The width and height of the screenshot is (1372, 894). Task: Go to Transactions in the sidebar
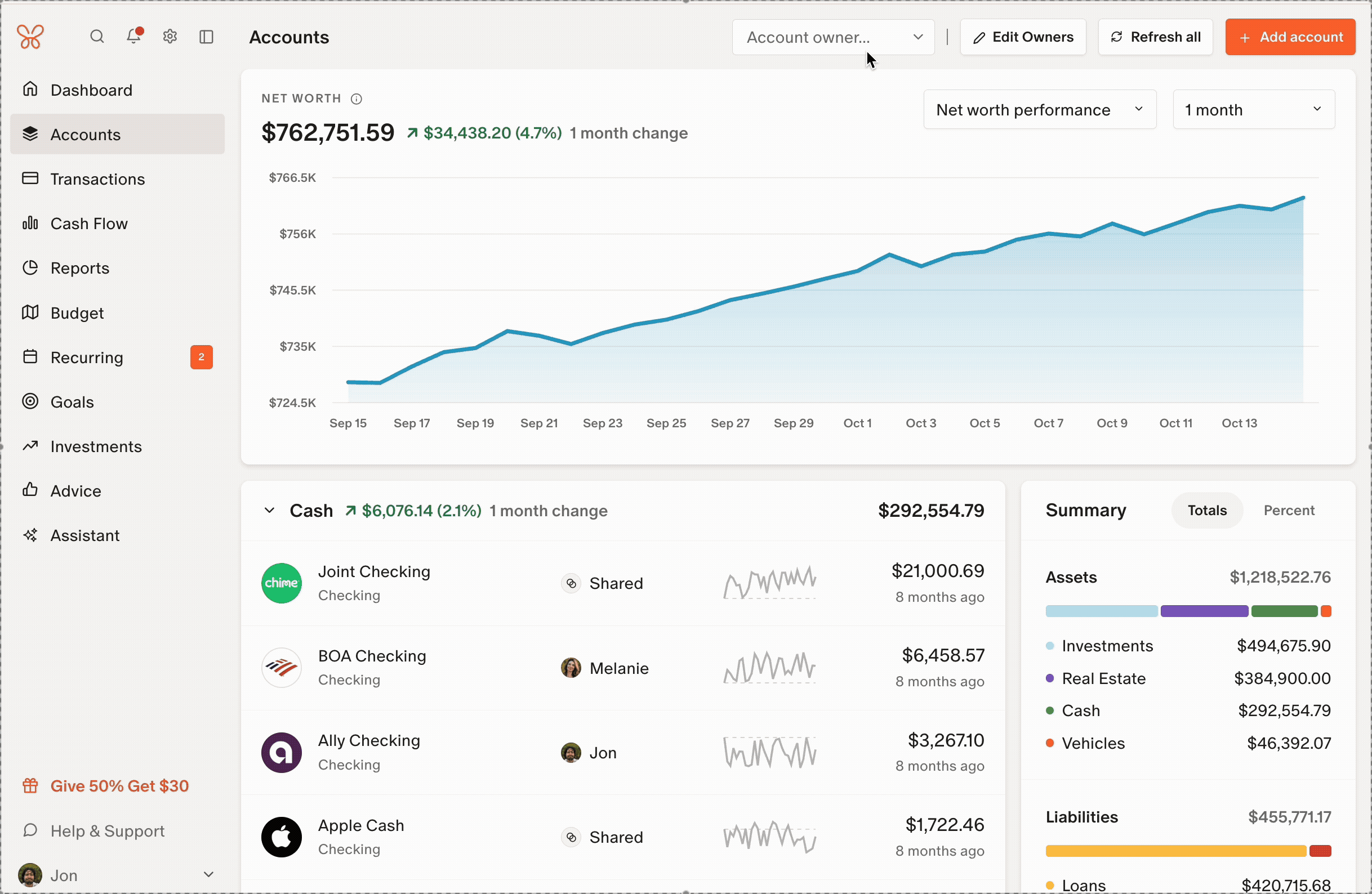97,179
